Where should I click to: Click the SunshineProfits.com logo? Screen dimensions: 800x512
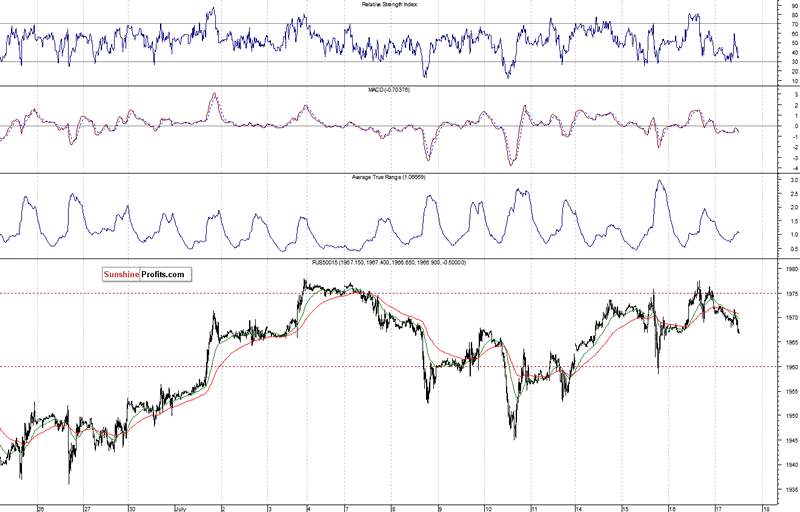pyautogui.click(x=146, y=274)
